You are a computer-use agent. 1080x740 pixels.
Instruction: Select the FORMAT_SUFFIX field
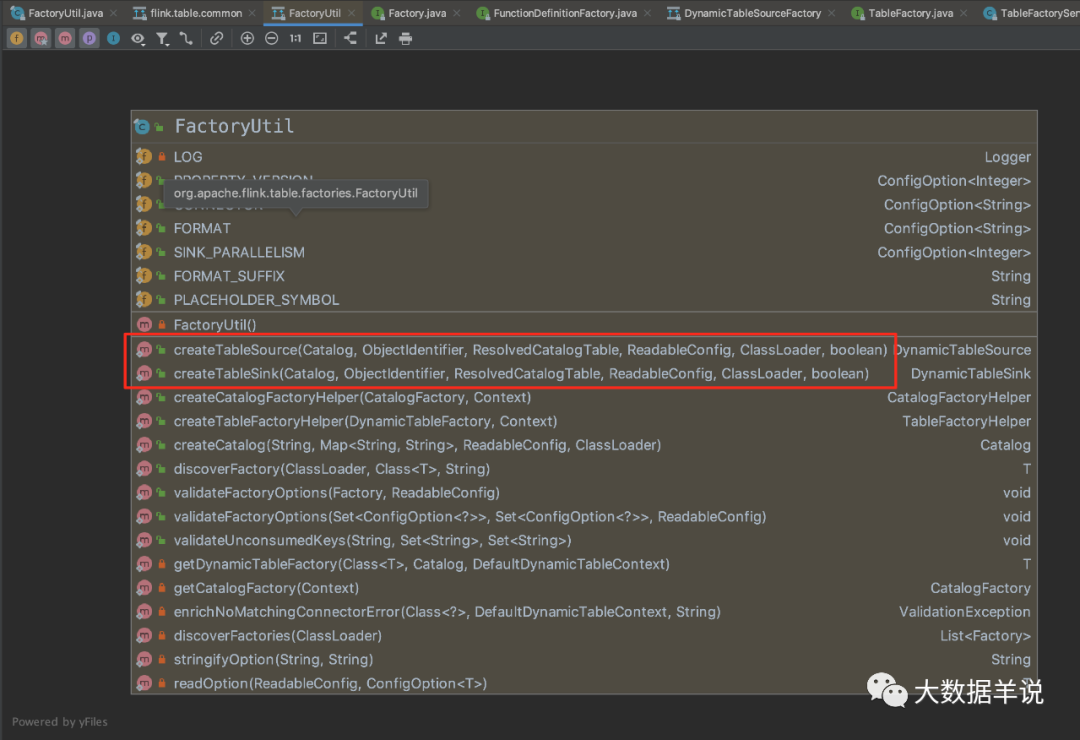point(584,276)
